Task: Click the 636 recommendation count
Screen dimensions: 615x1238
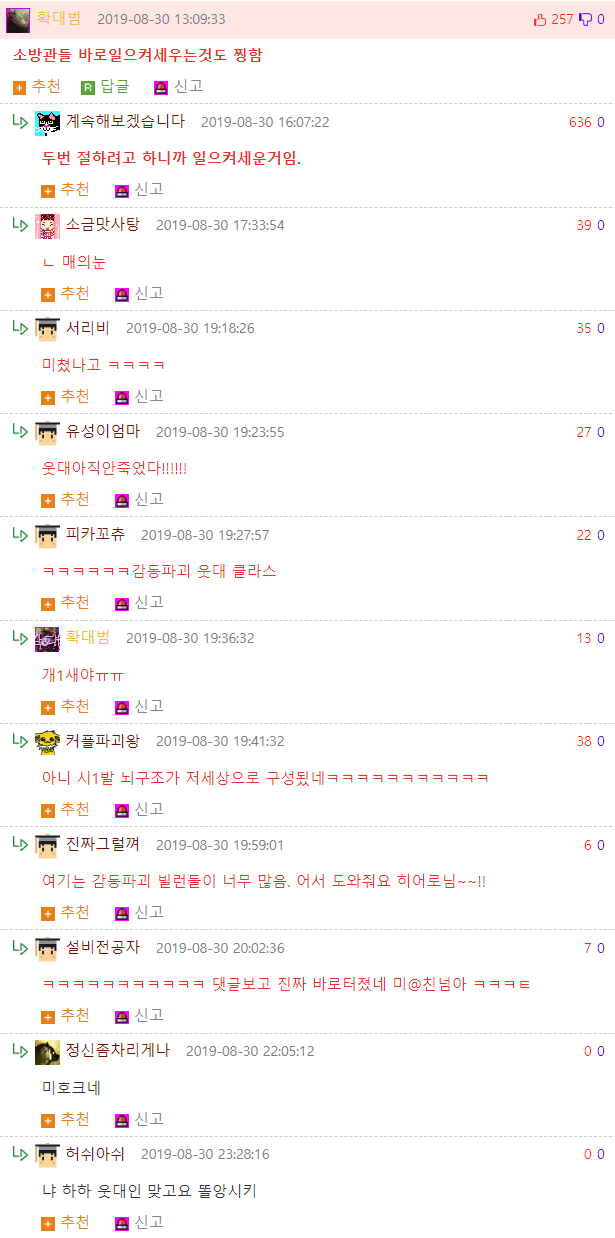Action: tap(580, 123)
